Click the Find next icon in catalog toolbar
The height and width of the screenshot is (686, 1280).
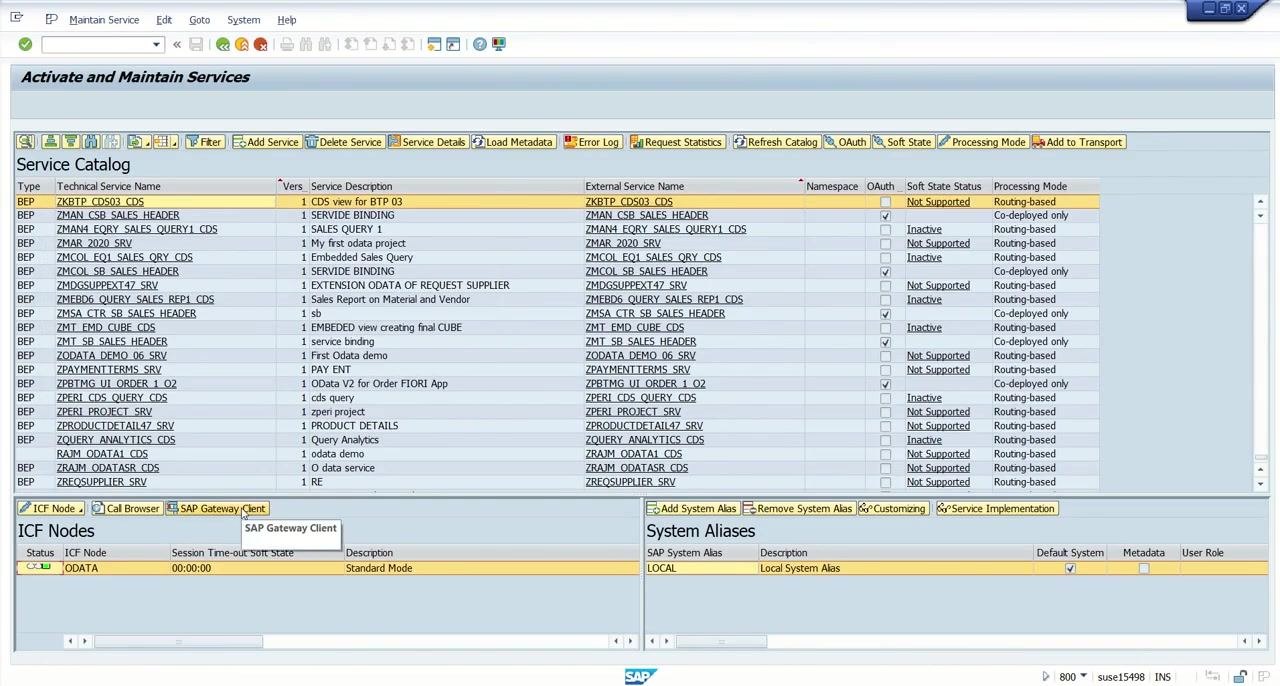[111, 142]
